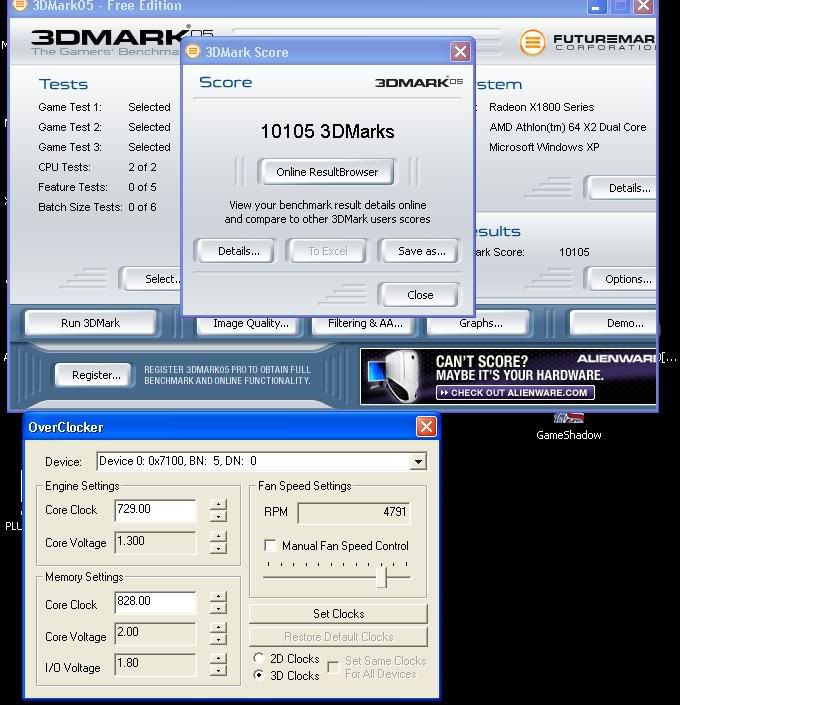The image size is (840, 705).
Task: Launch the Demo button
Action: (x=614, y=323)
